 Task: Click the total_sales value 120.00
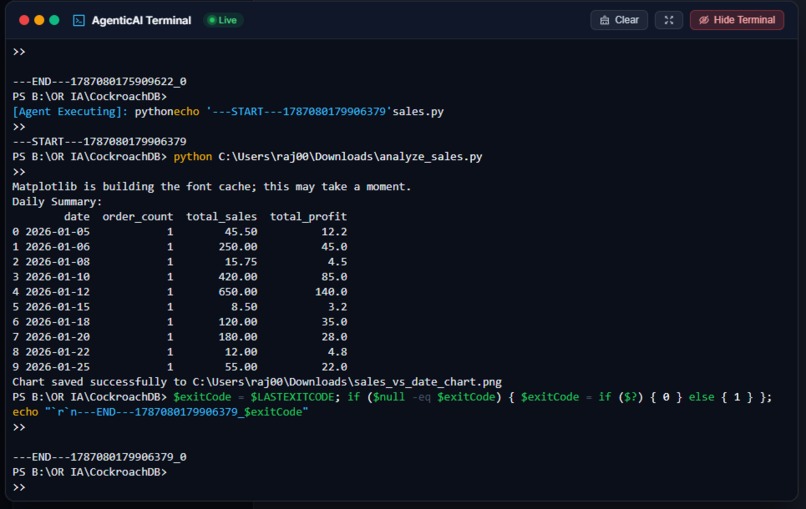click(x=237, y=322)
